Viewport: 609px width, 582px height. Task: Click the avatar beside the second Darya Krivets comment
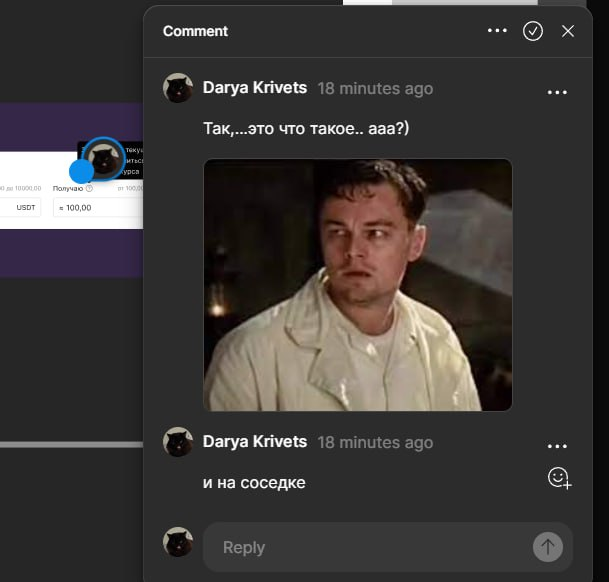[178, 442]
